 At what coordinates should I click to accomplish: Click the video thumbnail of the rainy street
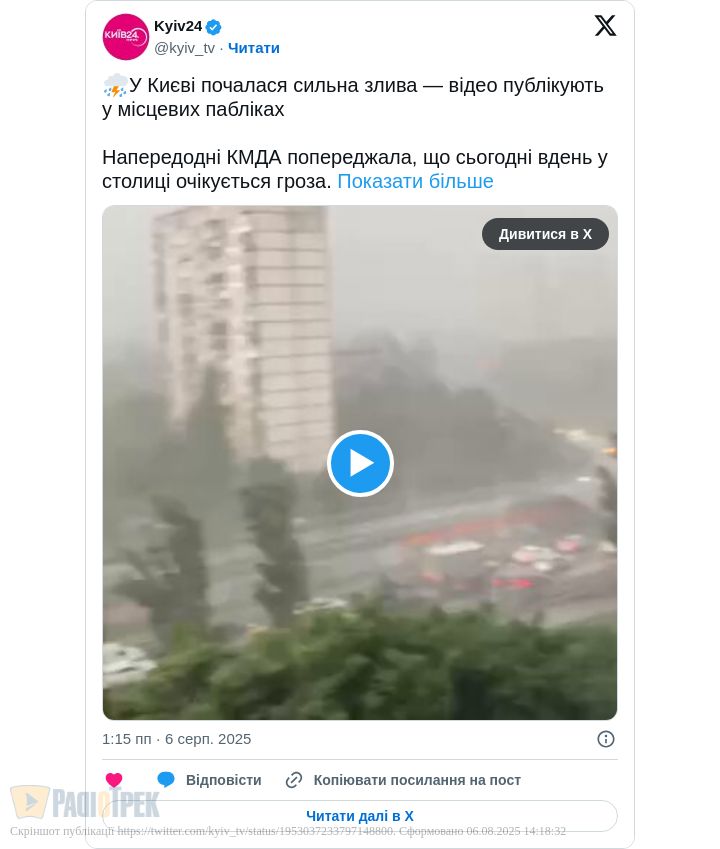click(360, 462)
